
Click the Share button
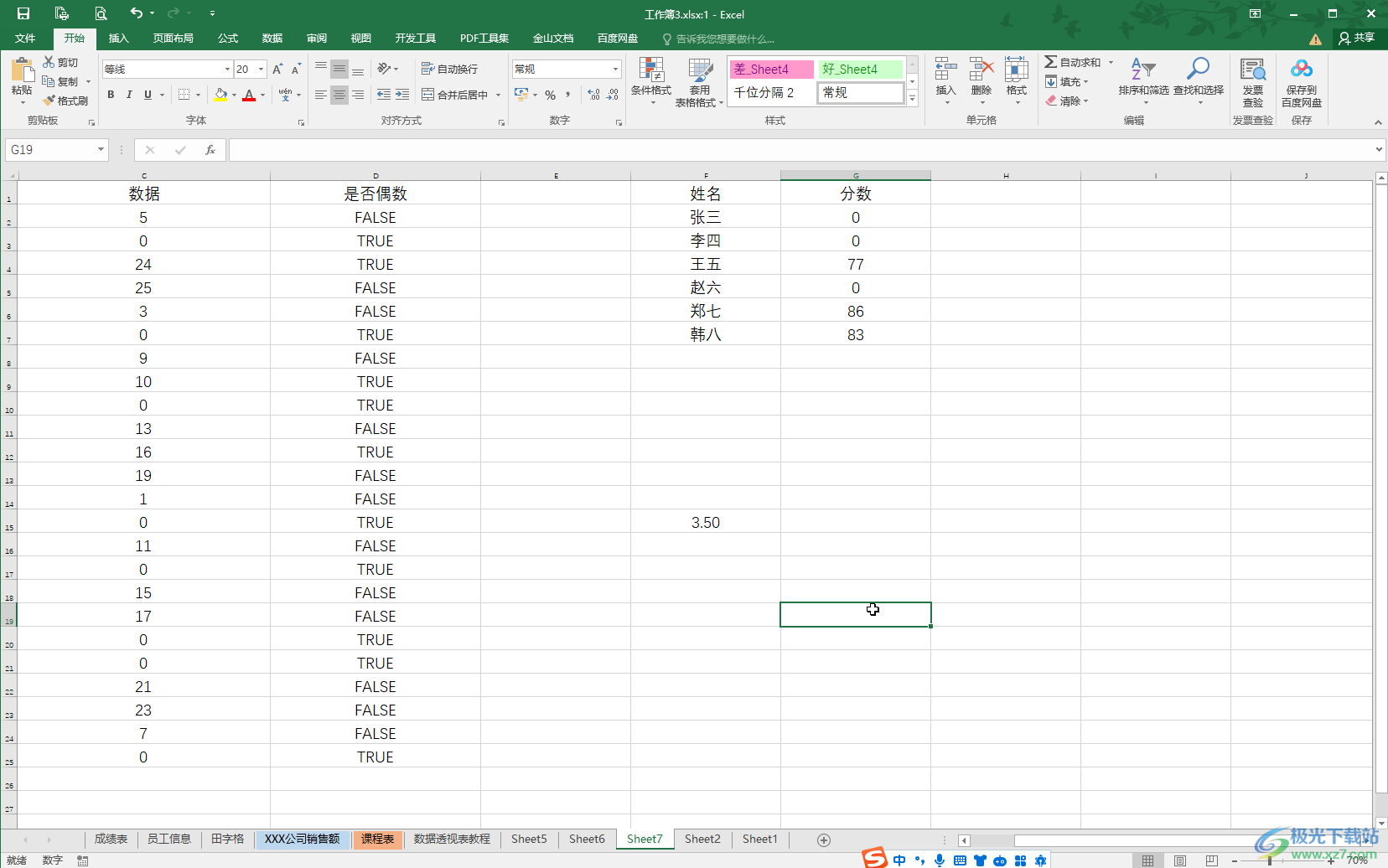tap(1357, 38)
